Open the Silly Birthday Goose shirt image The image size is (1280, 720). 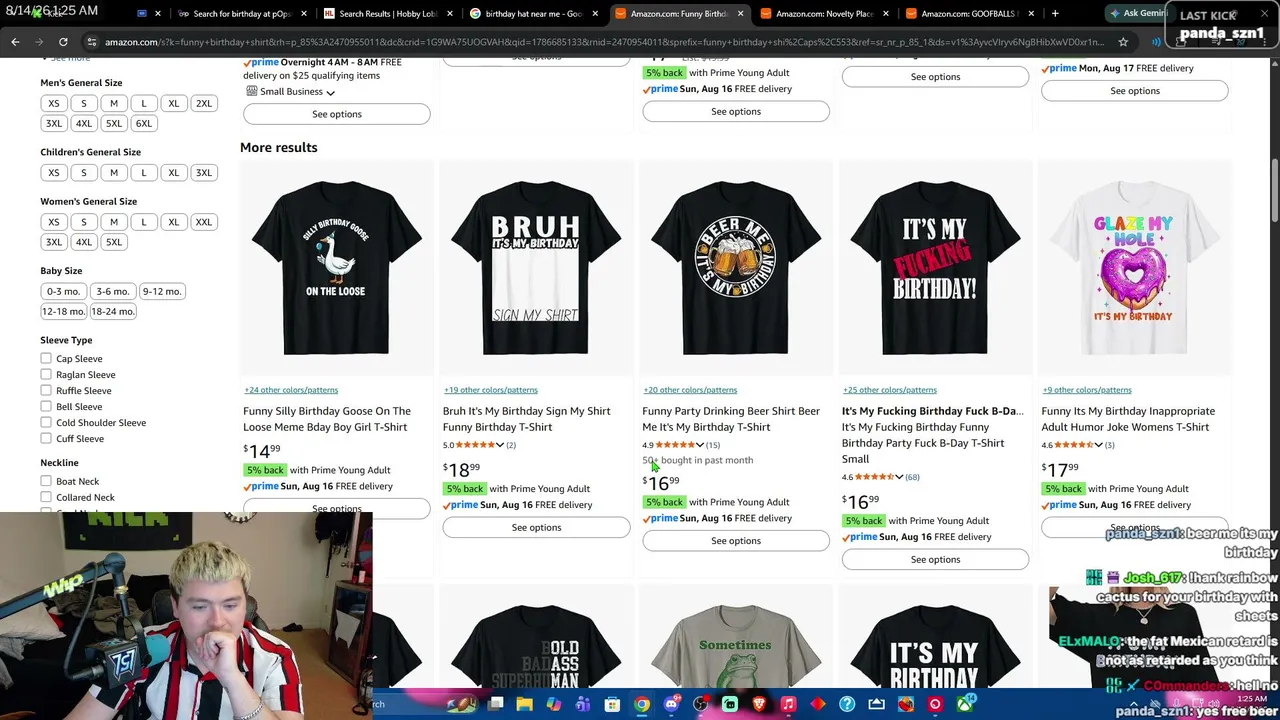[x=337, y=268]
